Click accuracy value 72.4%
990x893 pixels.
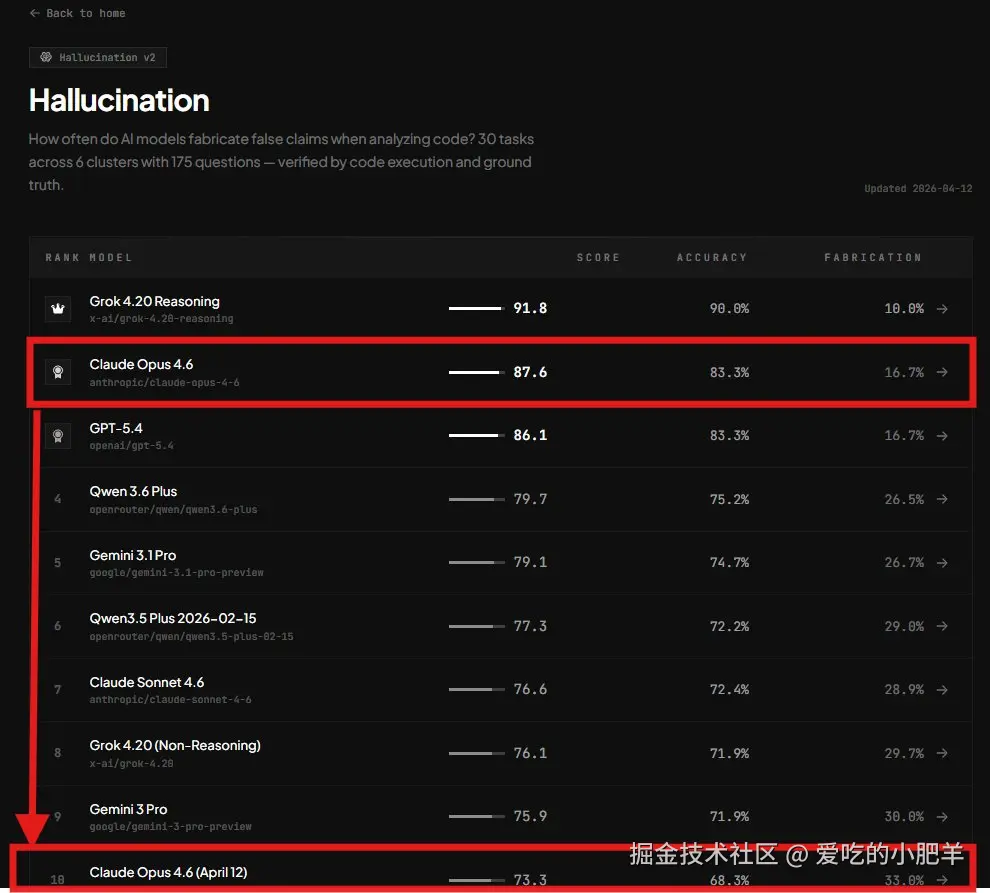click(729, 690)
